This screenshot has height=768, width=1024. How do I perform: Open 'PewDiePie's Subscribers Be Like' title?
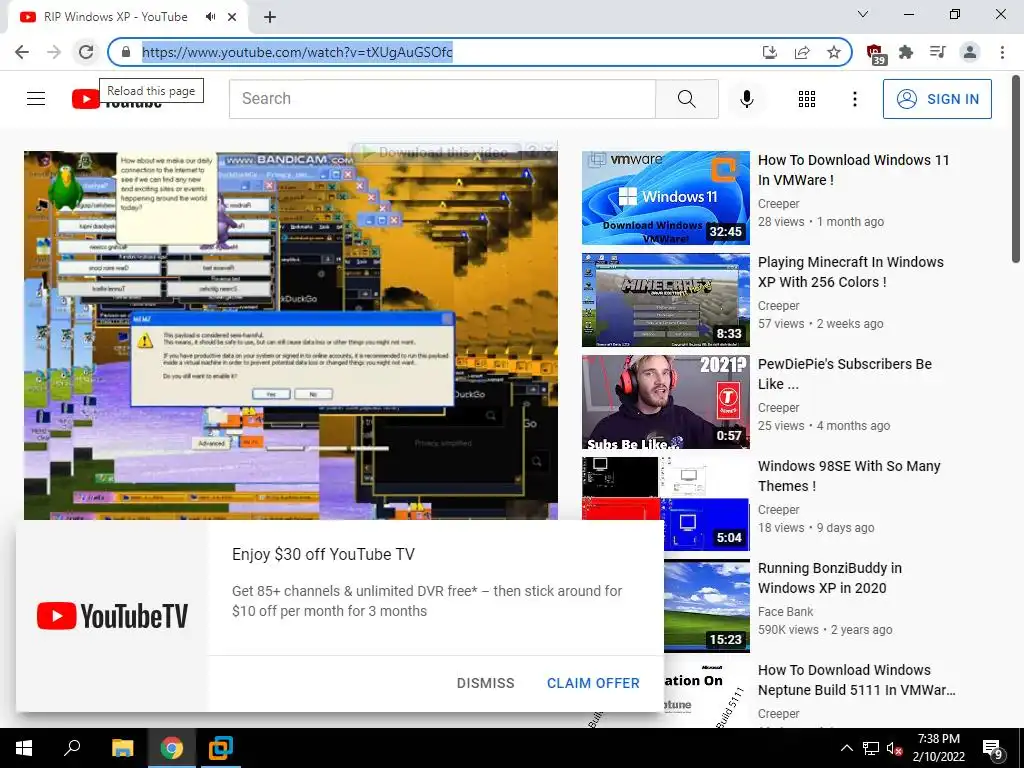click(x=844, y=374)
